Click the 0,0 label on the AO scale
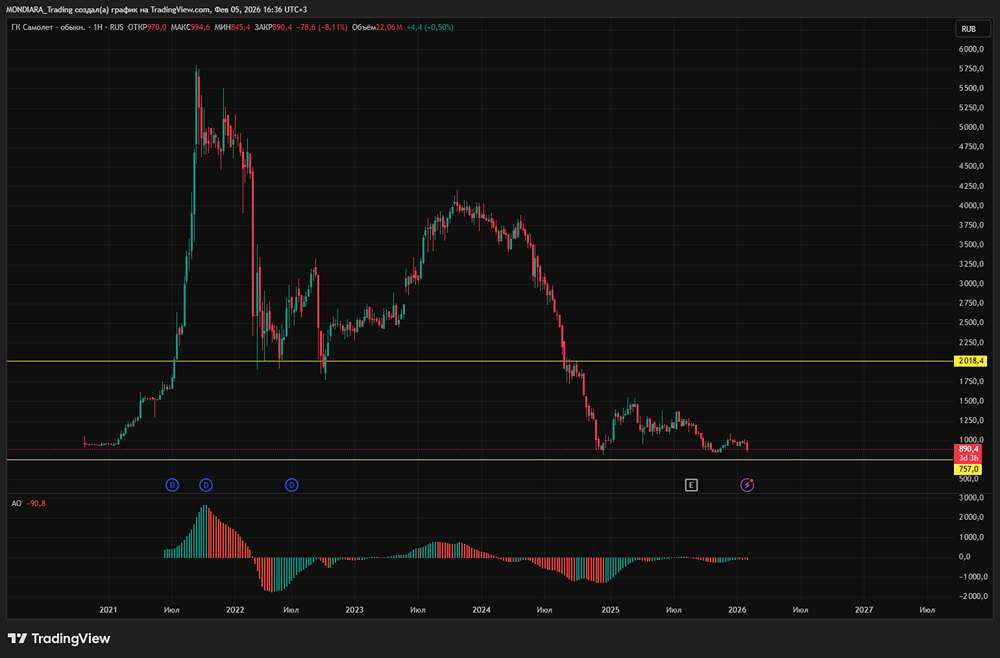 [x=964, y=557]
